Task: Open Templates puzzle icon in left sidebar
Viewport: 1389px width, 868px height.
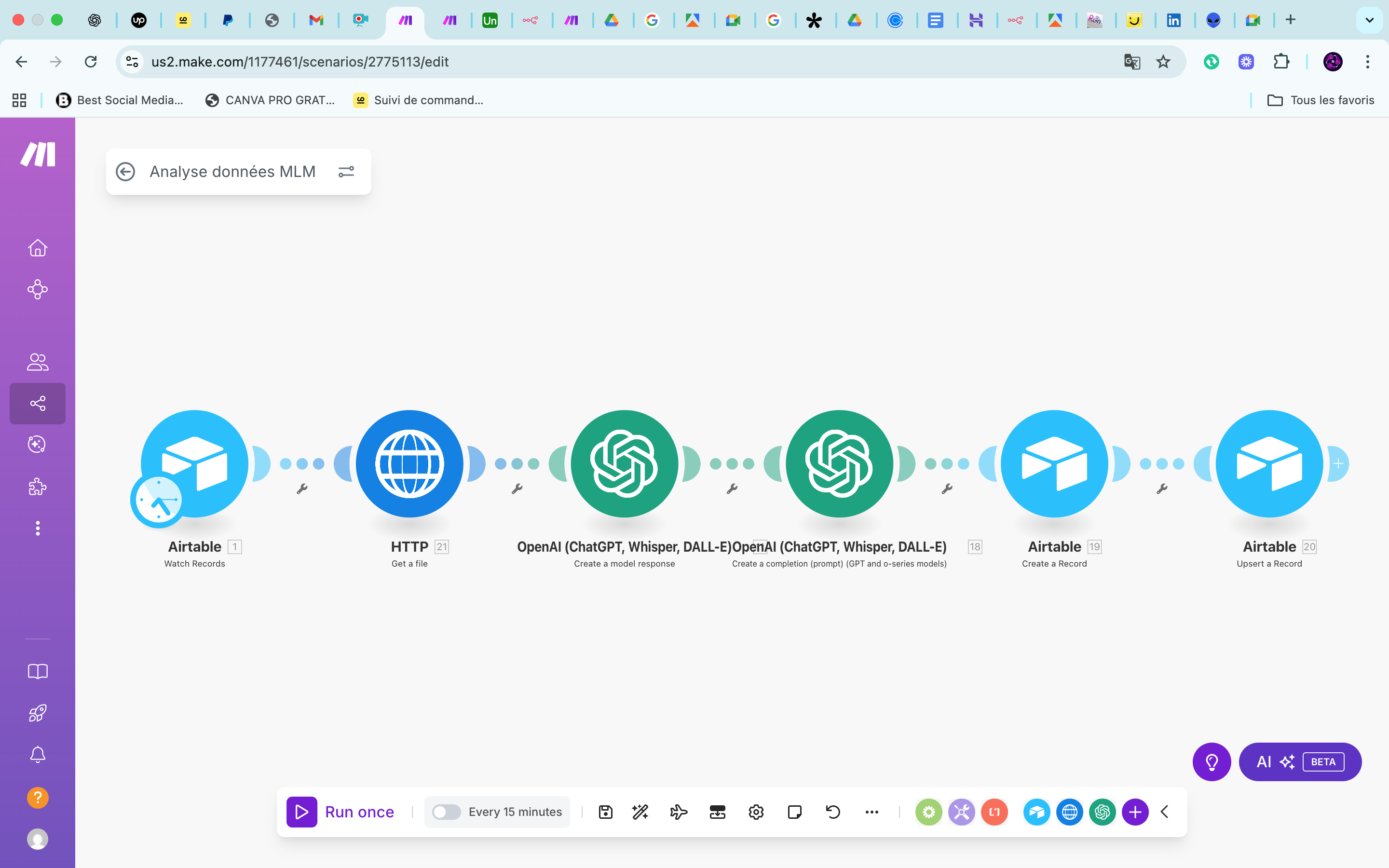Action: [37, 486]
